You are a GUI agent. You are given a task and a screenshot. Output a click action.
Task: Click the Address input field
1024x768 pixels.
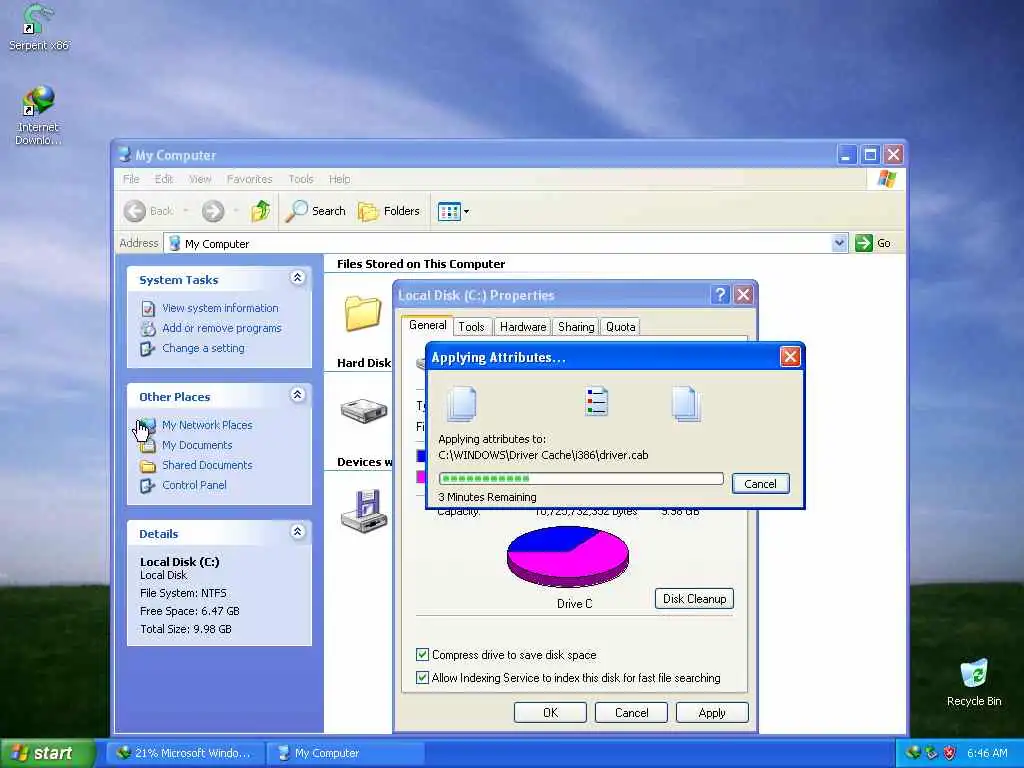(507, 244)
